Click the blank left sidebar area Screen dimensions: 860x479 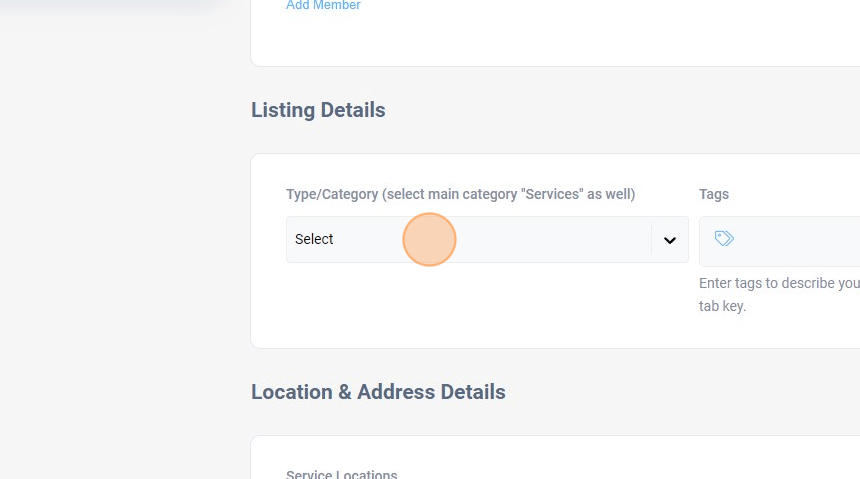[x=110, y=250]
